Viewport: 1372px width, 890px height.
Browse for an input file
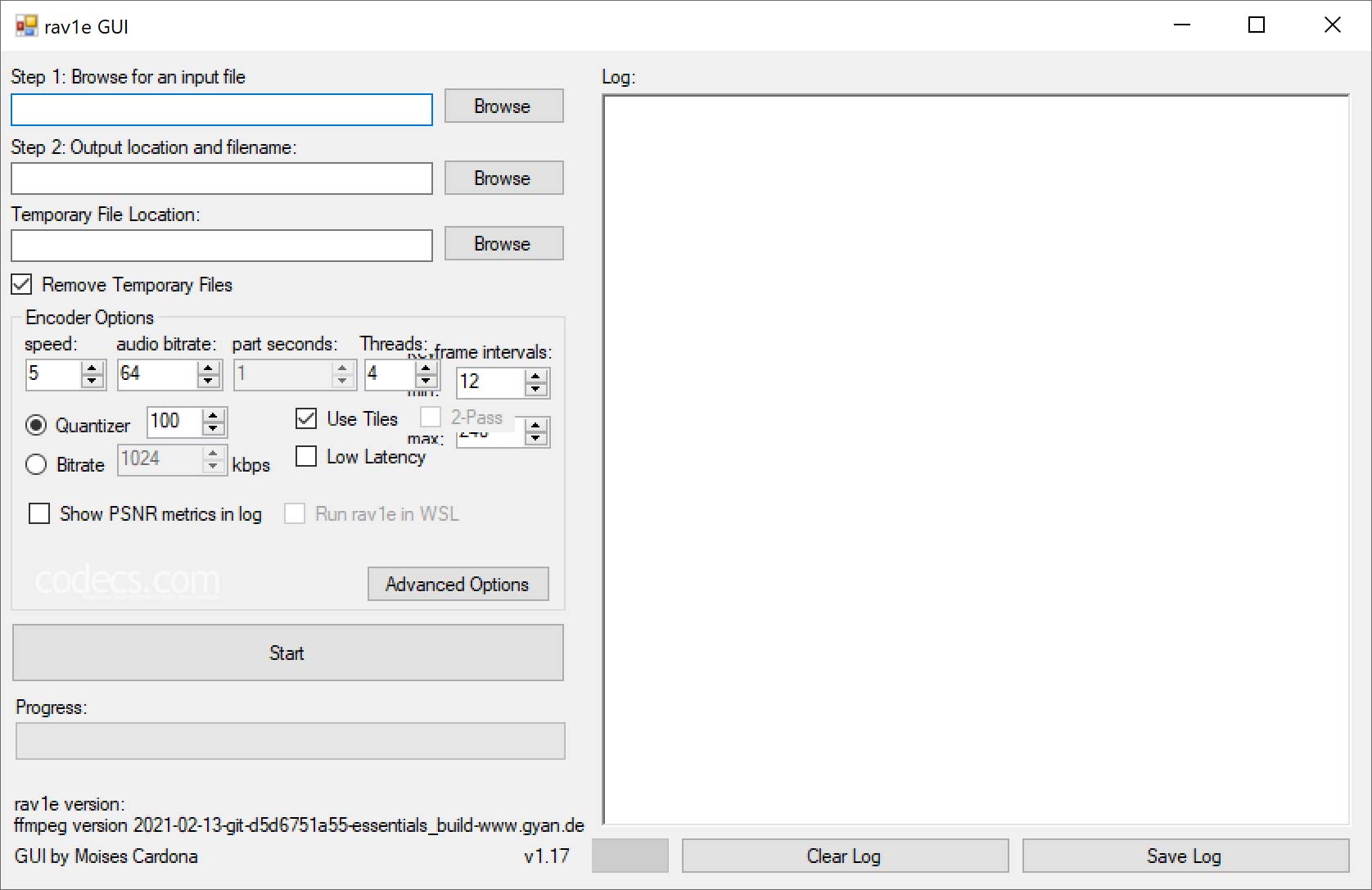[503, 106]
